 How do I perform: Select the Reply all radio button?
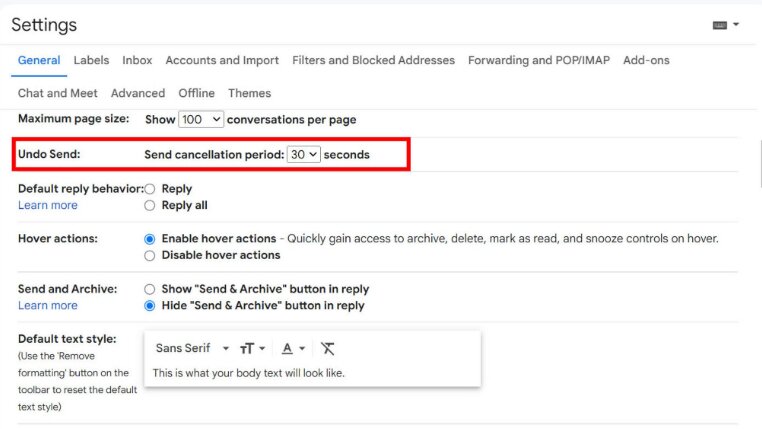pos(150,206)
